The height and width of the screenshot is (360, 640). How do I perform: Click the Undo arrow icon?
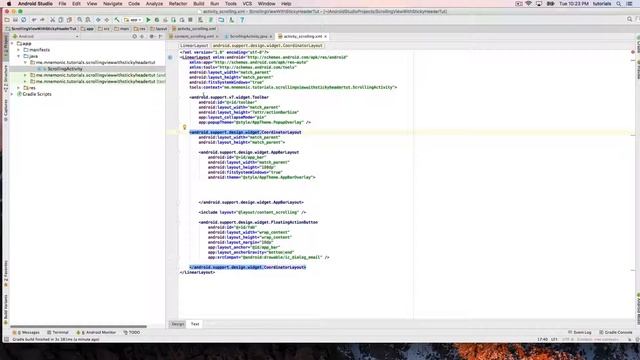coord(34,20)
